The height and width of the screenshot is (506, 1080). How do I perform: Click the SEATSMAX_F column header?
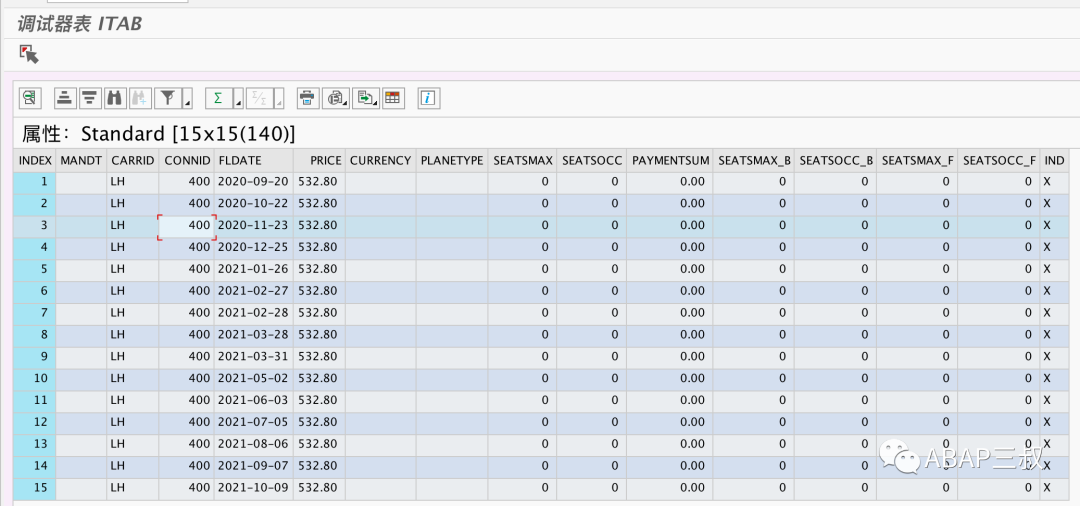coord(917,160)
